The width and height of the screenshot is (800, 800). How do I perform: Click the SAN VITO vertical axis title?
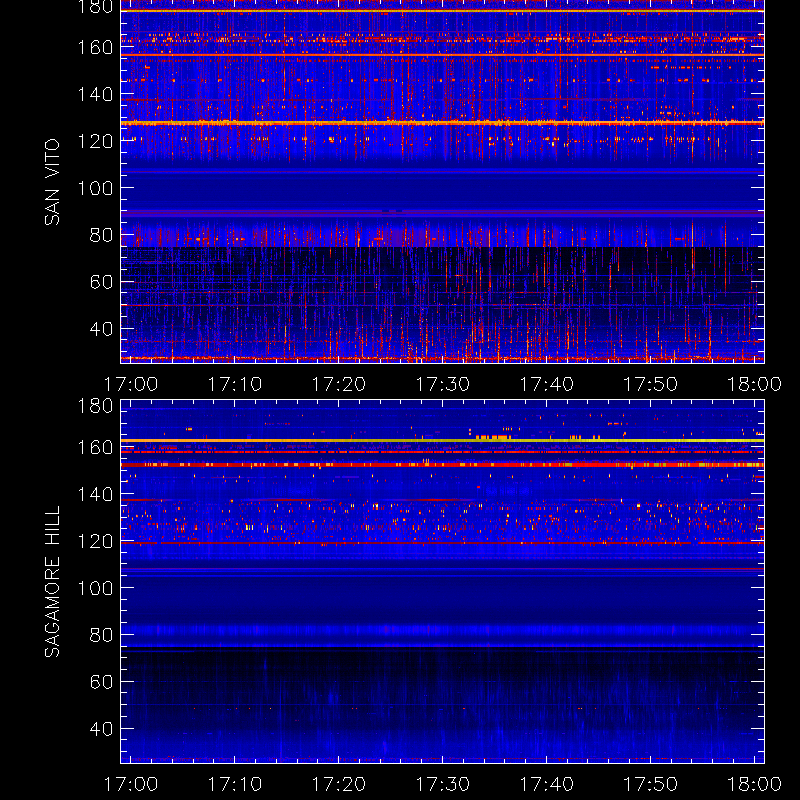click(x=52, y=182)
